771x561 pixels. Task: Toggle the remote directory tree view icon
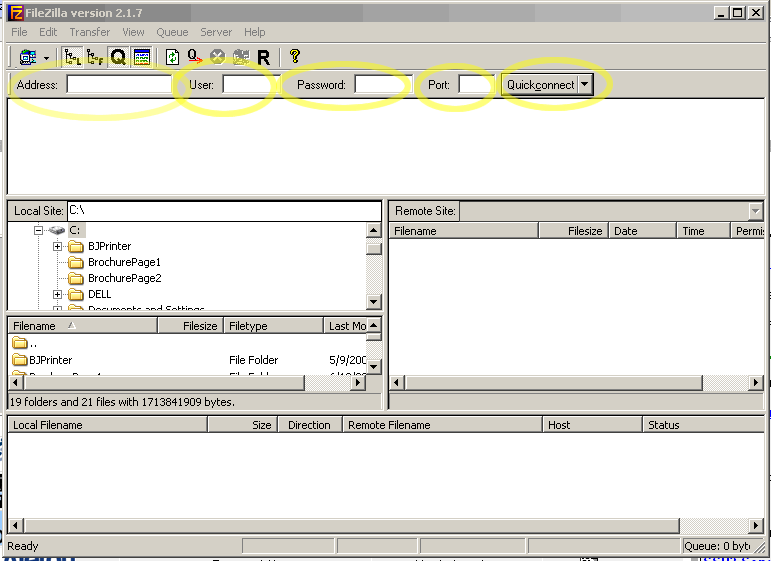(95, 57)
